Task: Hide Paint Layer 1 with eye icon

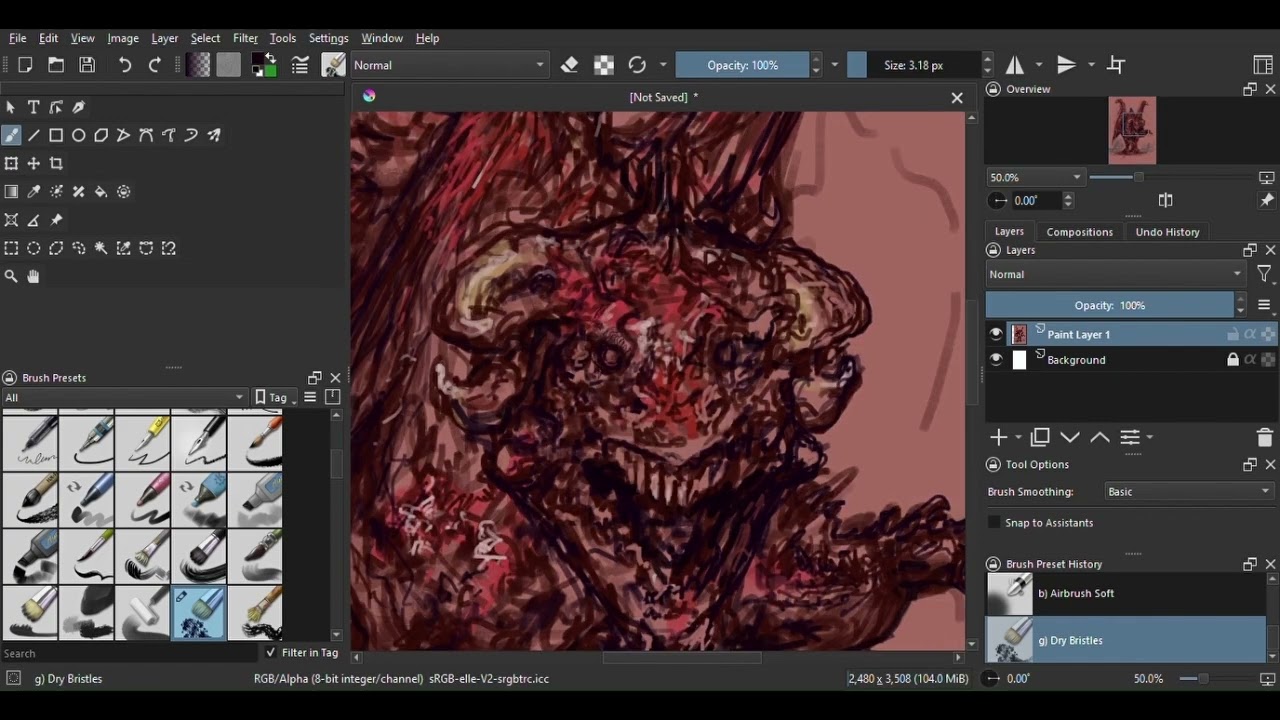Action: (x=996, y=334)
